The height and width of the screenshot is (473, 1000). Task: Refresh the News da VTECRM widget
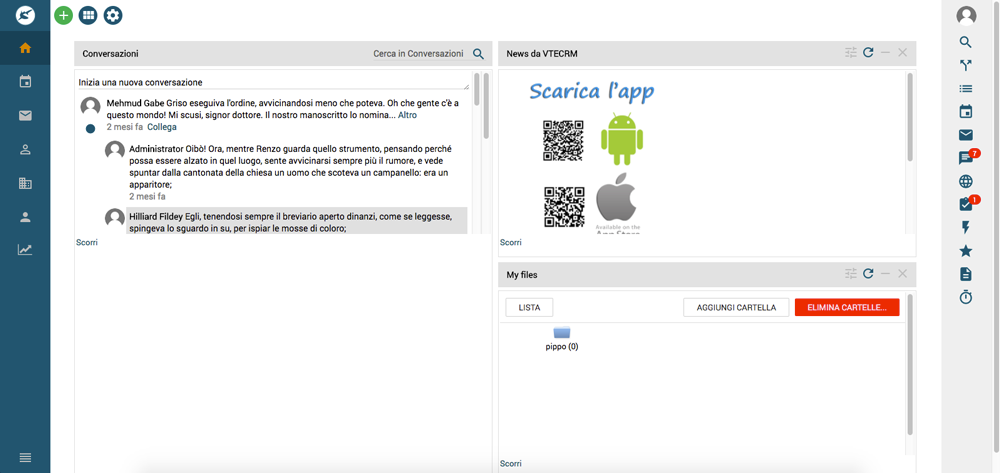pyautogui.click(x=868, y=52)
